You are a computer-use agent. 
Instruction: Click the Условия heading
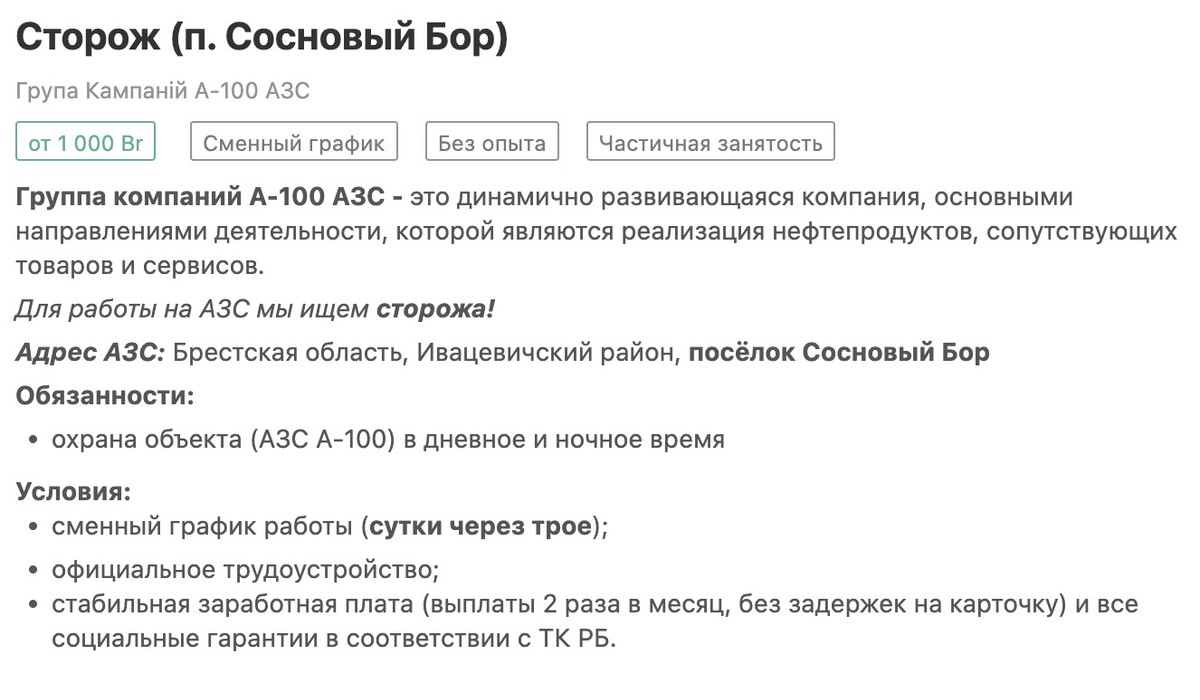point(73,492)
